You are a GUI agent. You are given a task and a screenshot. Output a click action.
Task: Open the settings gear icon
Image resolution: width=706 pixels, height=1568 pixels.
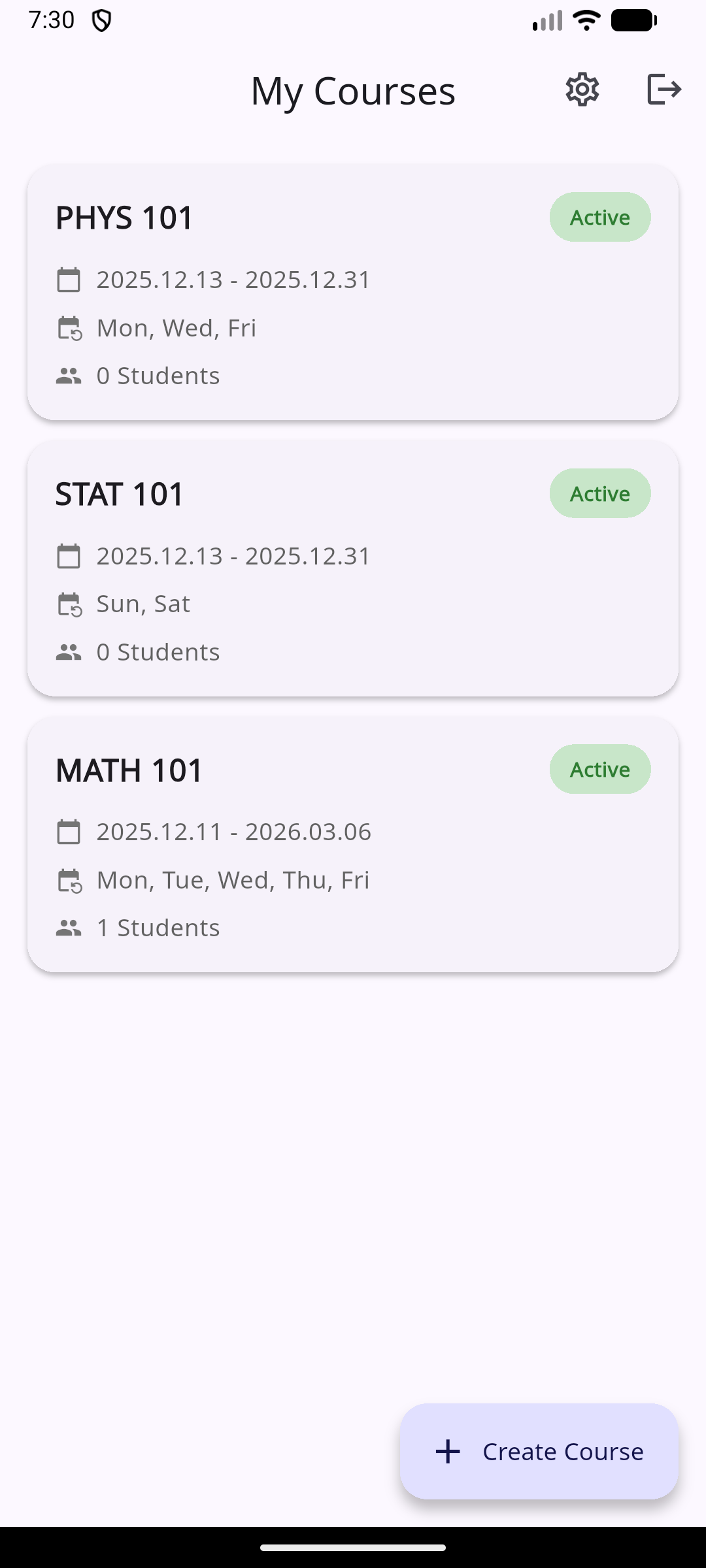(582, 89)
